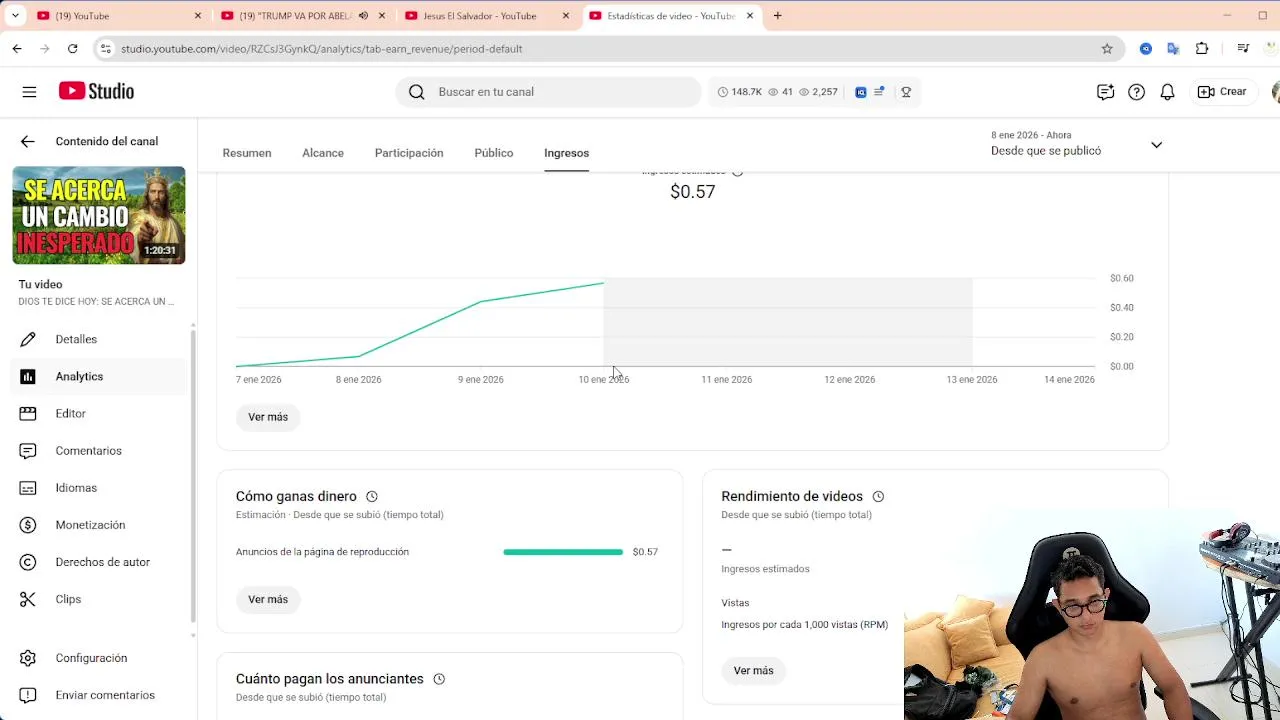1280x720 pixels.
Task: Click the Anuncios de la página de reproducción row
Action: (x=447, y=552)
